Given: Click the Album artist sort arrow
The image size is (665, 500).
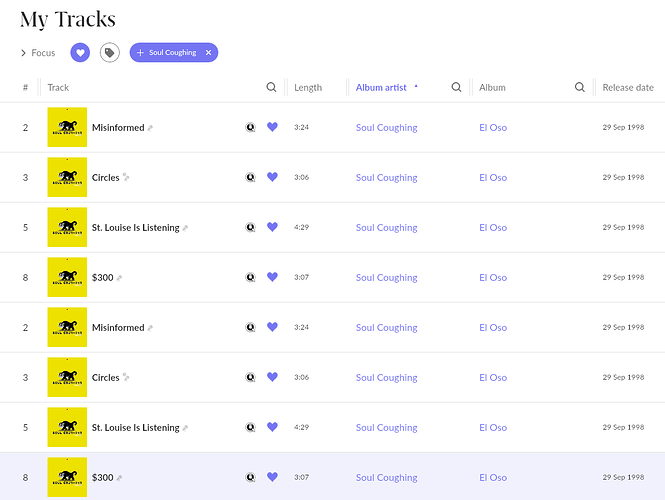Looking at the screenshot, I should coord(416,86).
